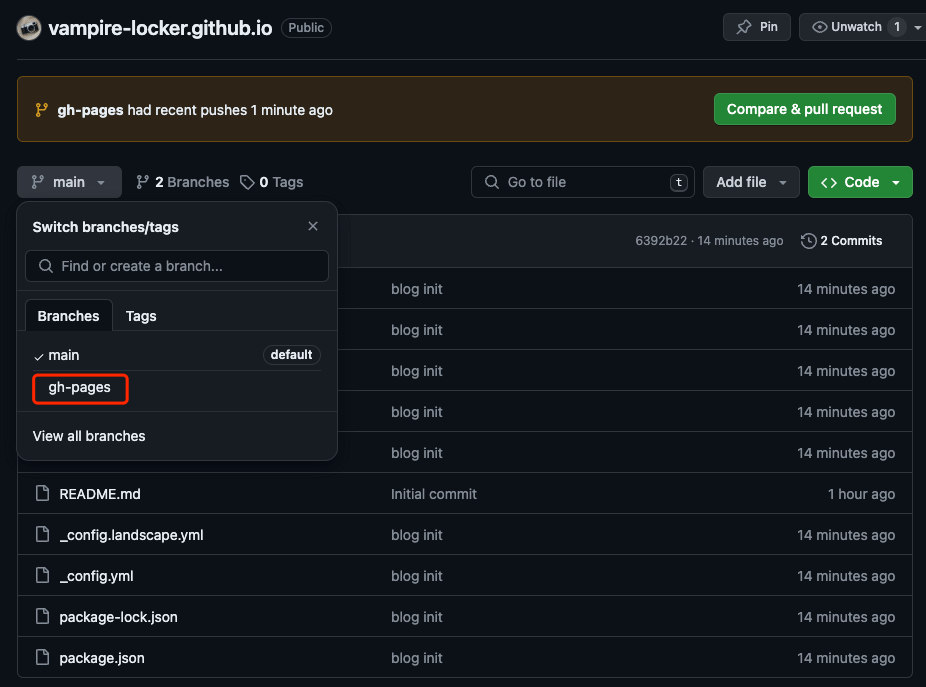The height and width of the screenshot is (687, 926).
Task: Open the 2 Commits history link
Action: [842, 240]
